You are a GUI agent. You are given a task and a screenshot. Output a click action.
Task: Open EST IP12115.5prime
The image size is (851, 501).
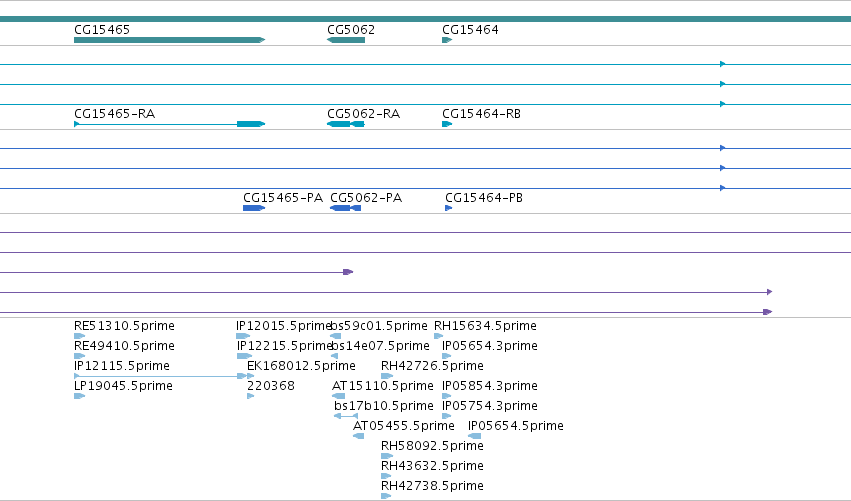coord(122,366)
